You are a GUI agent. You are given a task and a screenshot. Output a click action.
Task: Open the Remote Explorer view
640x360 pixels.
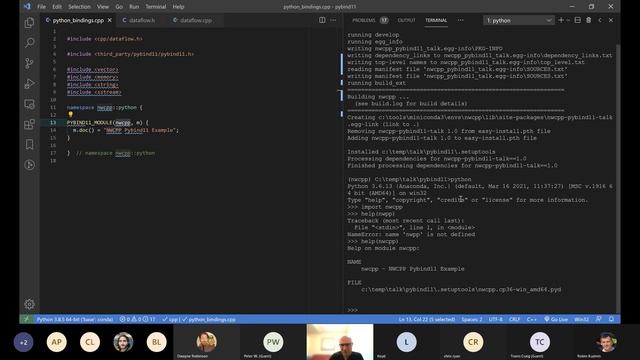point(29,104)
